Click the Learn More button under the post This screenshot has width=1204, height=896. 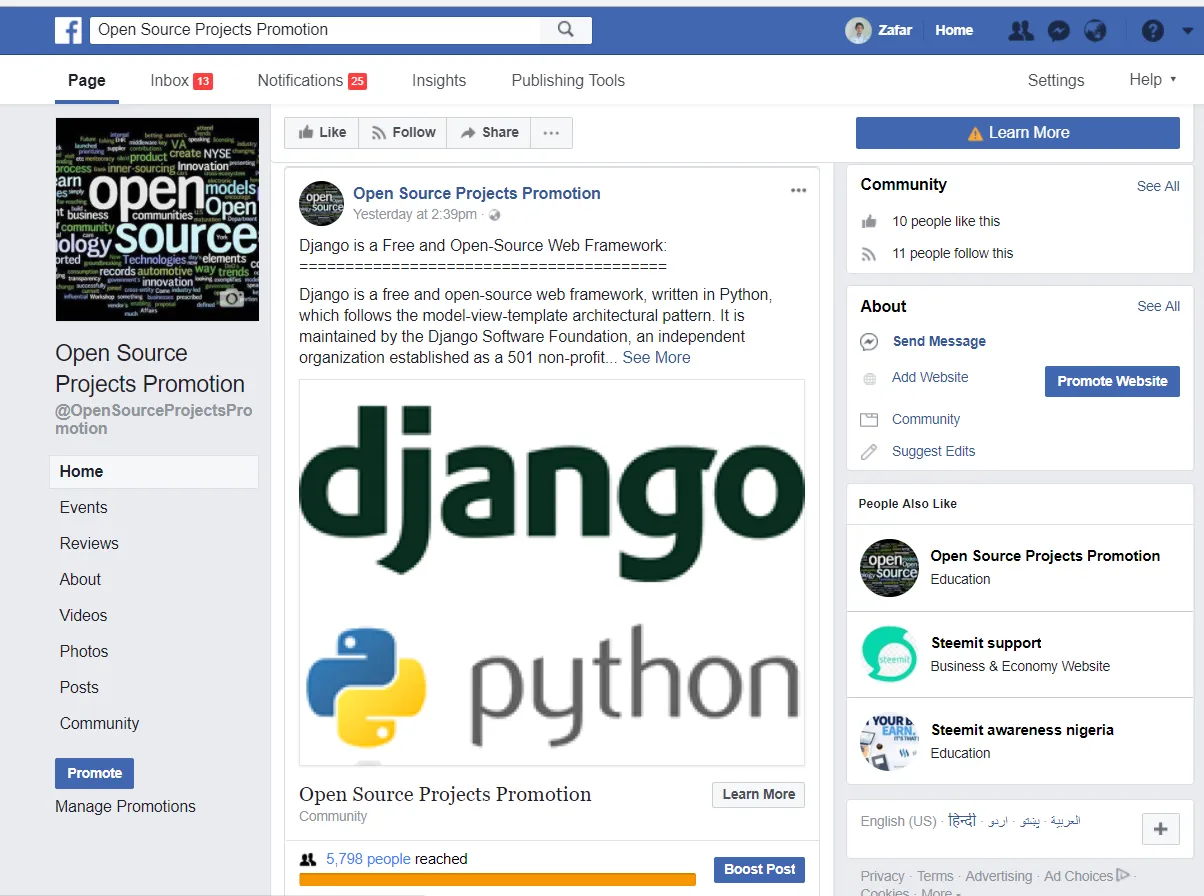pyautogui.click(x=758, y=794)
